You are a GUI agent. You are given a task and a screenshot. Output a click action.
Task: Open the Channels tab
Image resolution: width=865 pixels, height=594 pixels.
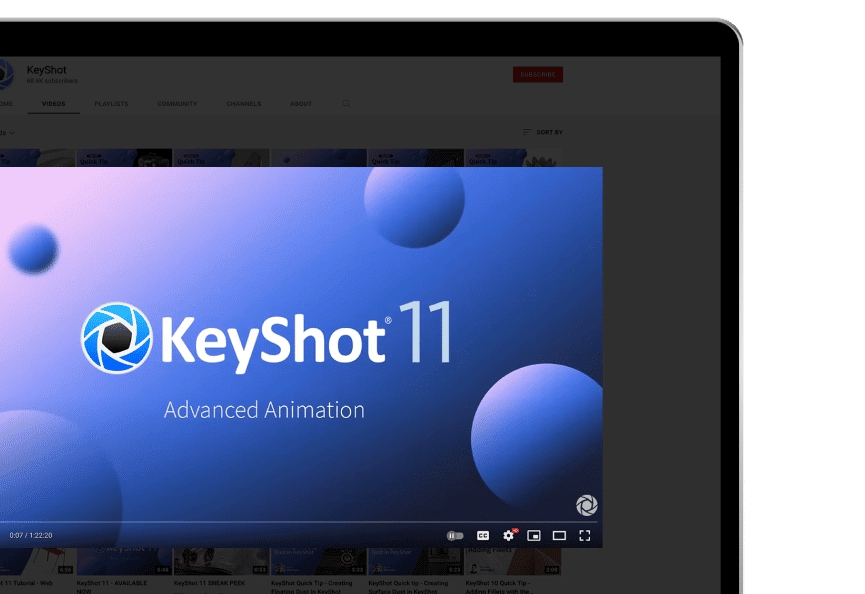[x=244, y=104]
